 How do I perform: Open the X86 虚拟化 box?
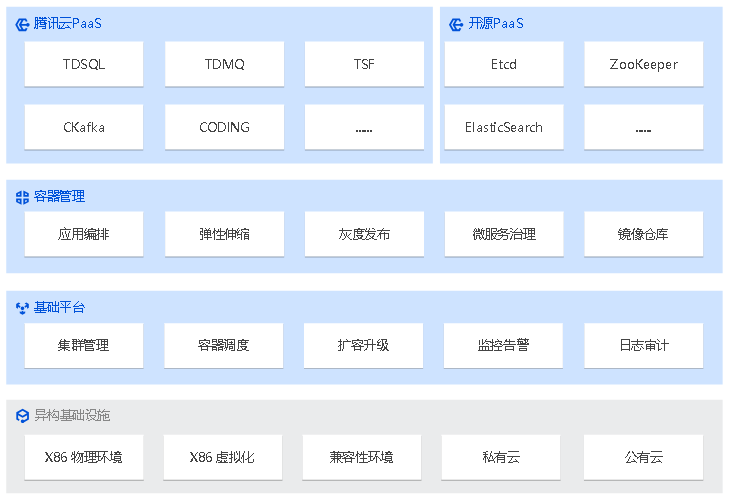coord(223,457)
